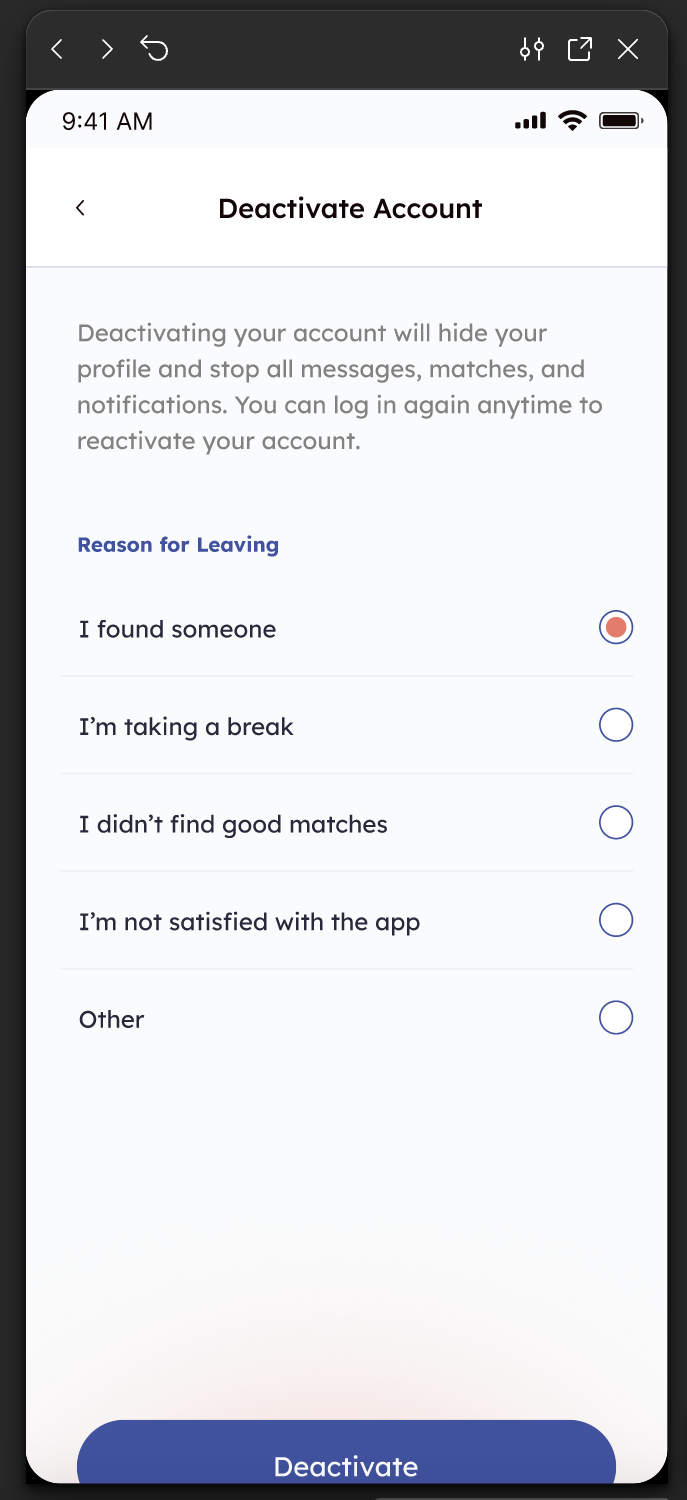Close the preview panel
This screenshot has width=687, height=1500.
[628, 49]
